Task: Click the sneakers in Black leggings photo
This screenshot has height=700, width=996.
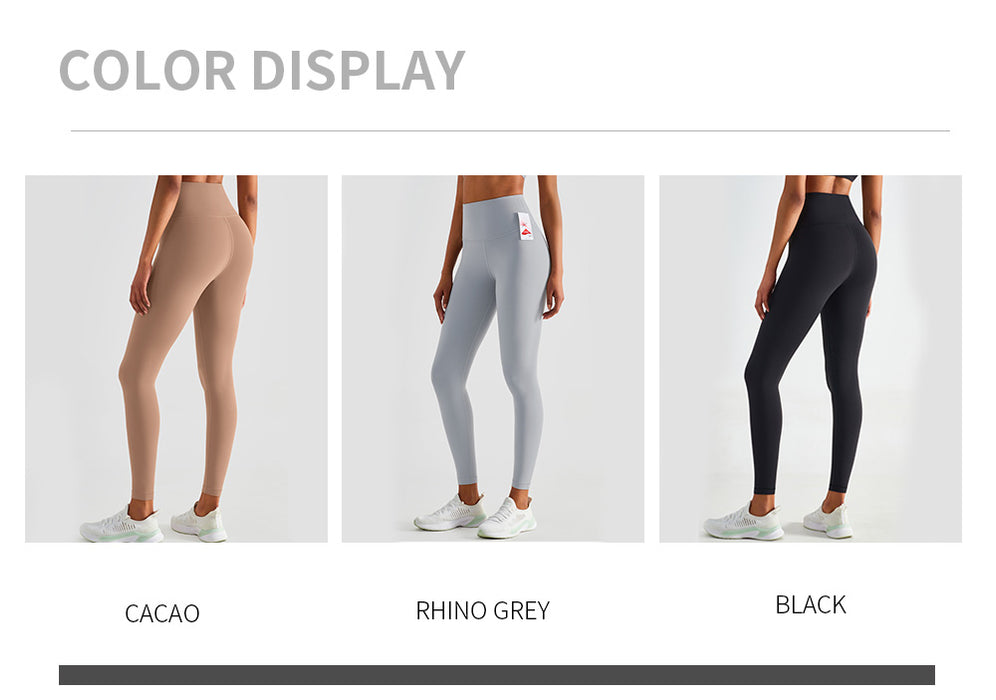Action: 778,522
